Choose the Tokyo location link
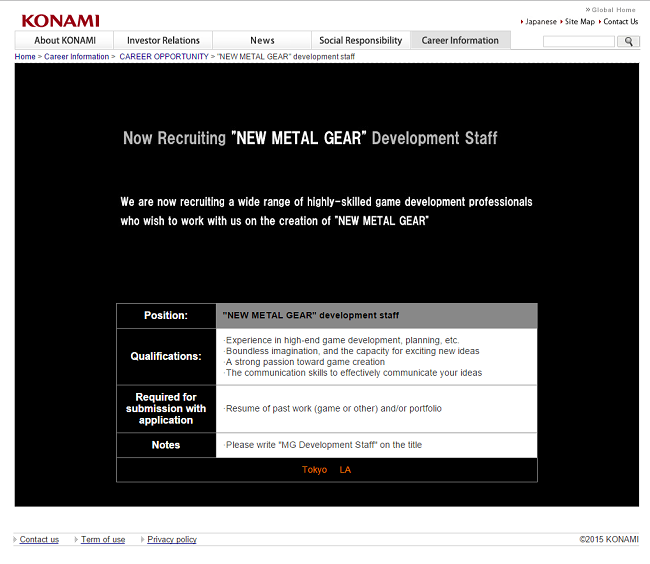 point(314,470)
